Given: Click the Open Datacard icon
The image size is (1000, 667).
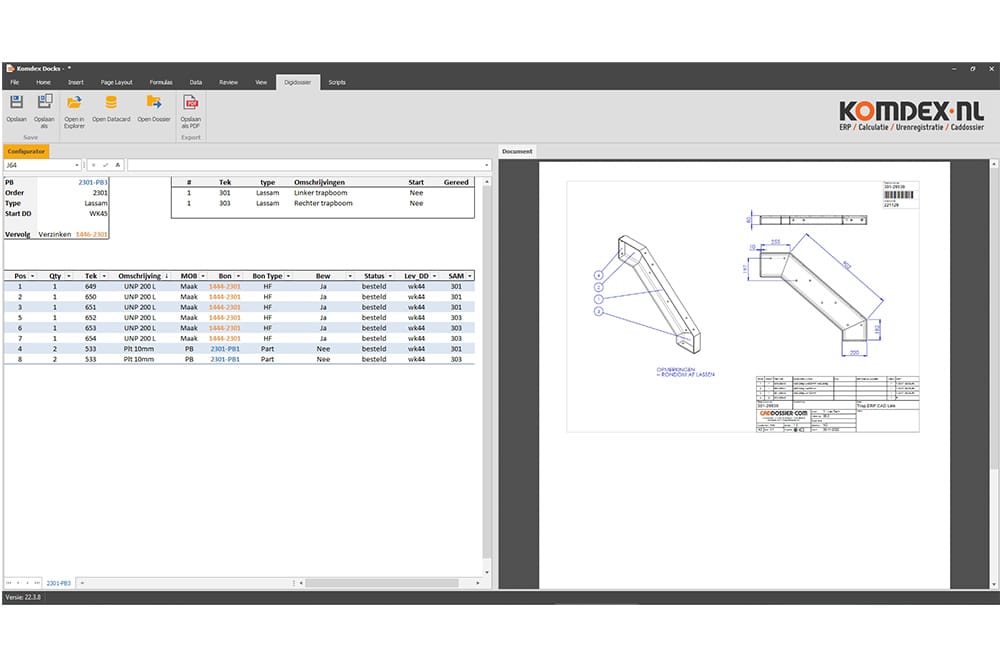Looking at the screenshot, I should (111, 101).
